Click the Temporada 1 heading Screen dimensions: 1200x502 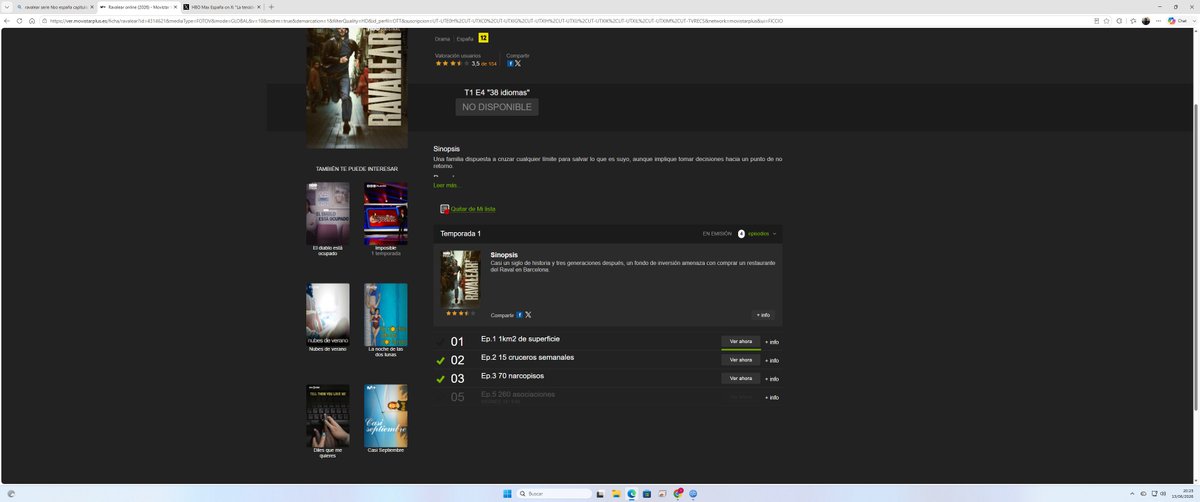pyautogui.click(x=461, y=233)
